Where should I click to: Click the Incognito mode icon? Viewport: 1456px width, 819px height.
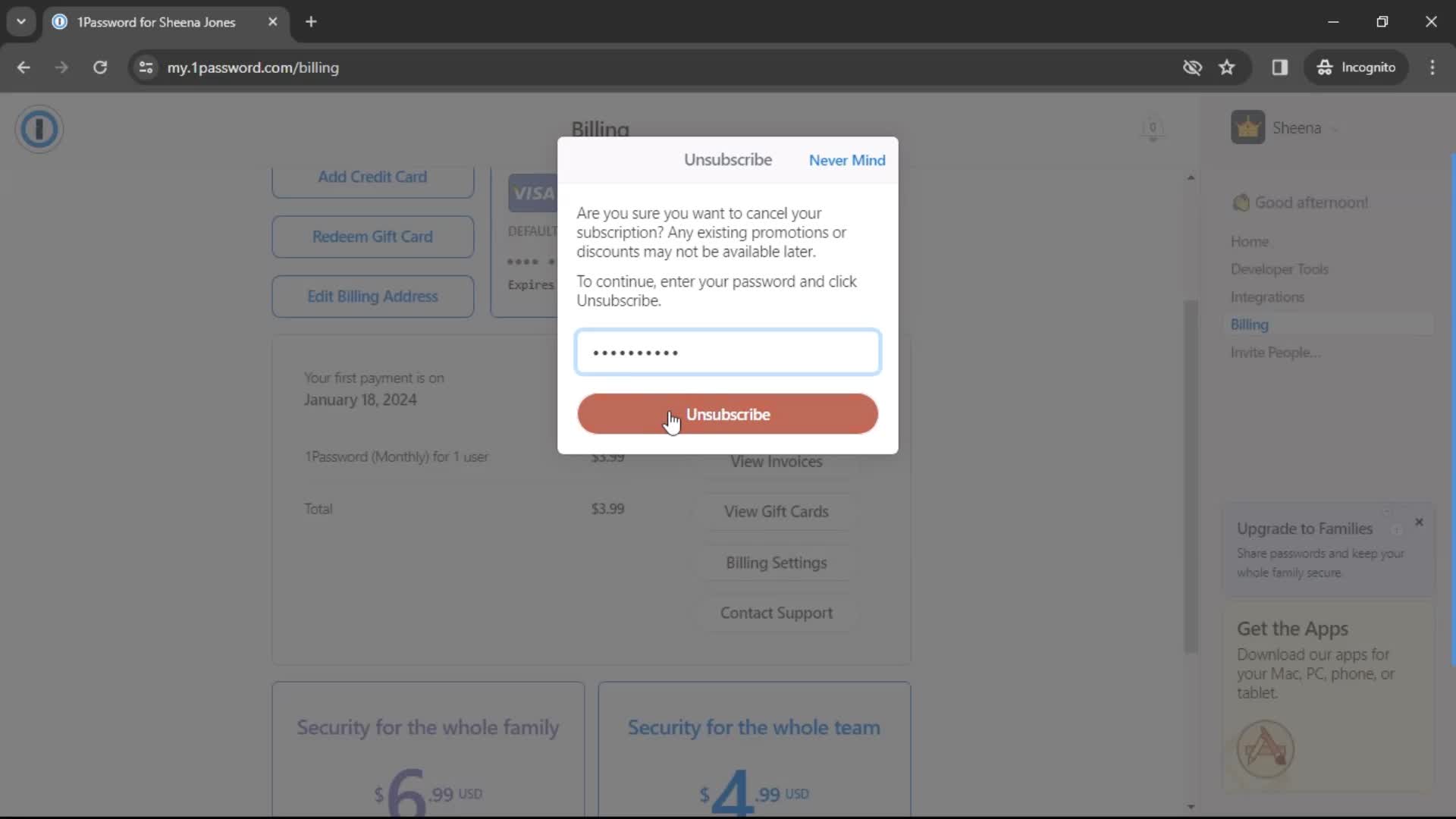click(1325, 67)
